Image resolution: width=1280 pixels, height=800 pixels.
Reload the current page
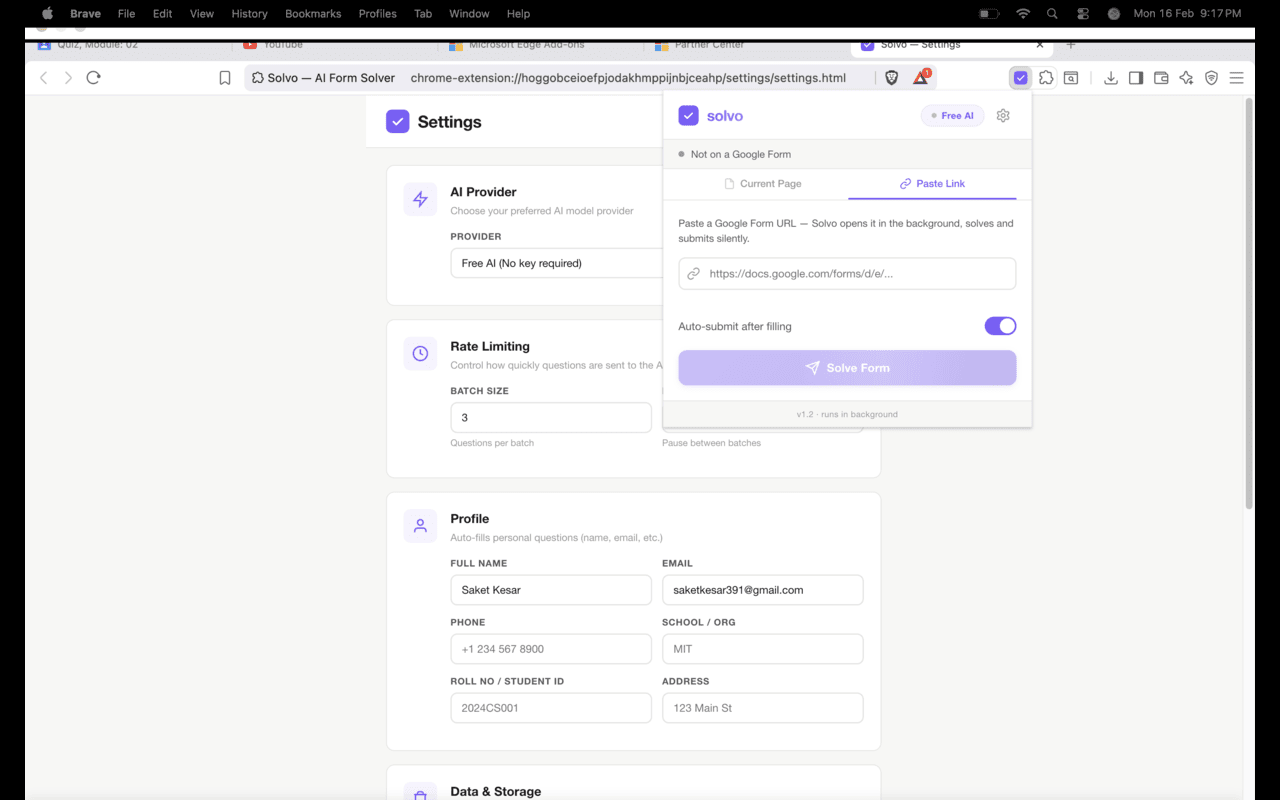click(93, 78)
